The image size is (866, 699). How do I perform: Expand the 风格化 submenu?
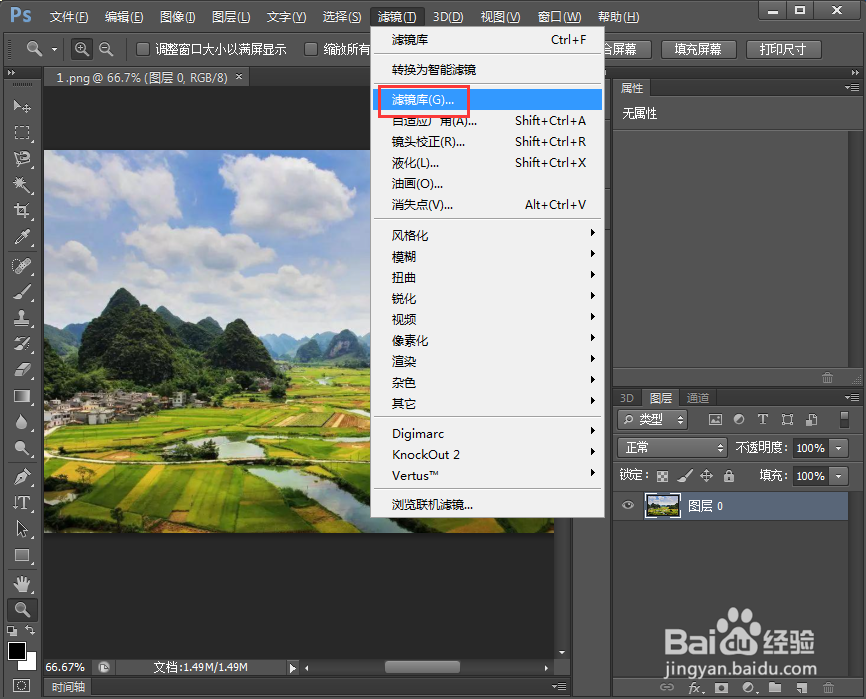pos(488,235)
